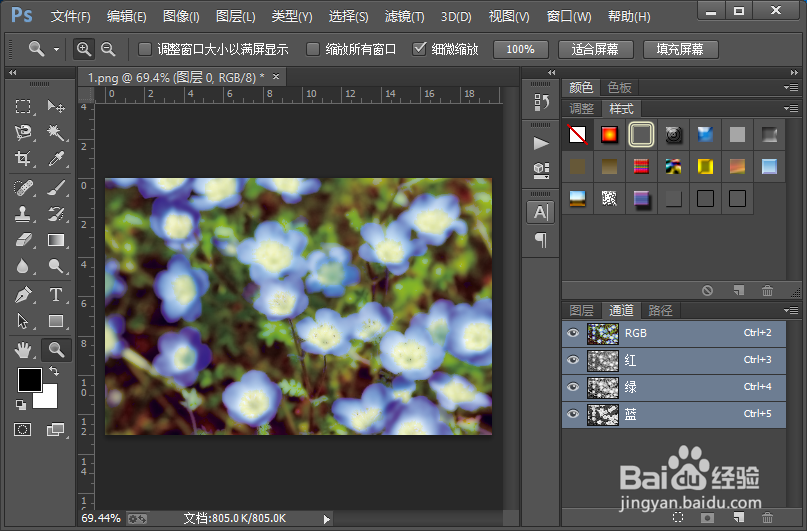The image size is (807, 531).
Task: Switch to the Layers (图层) tab
Action: click(582, 310)
